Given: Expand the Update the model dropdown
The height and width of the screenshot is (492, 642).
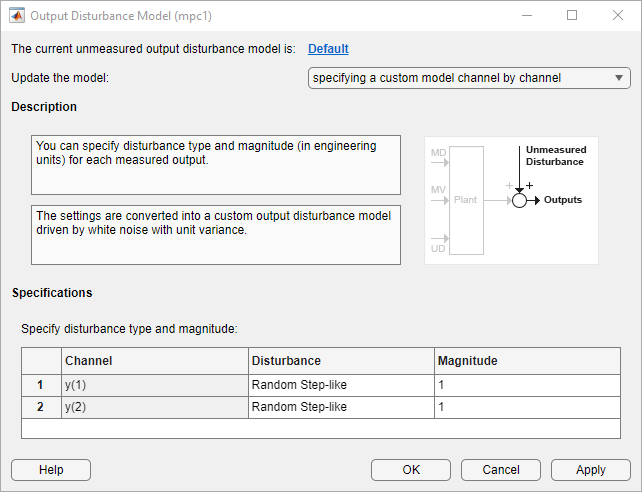Looking at the screenshot, I should pos(468,78).
